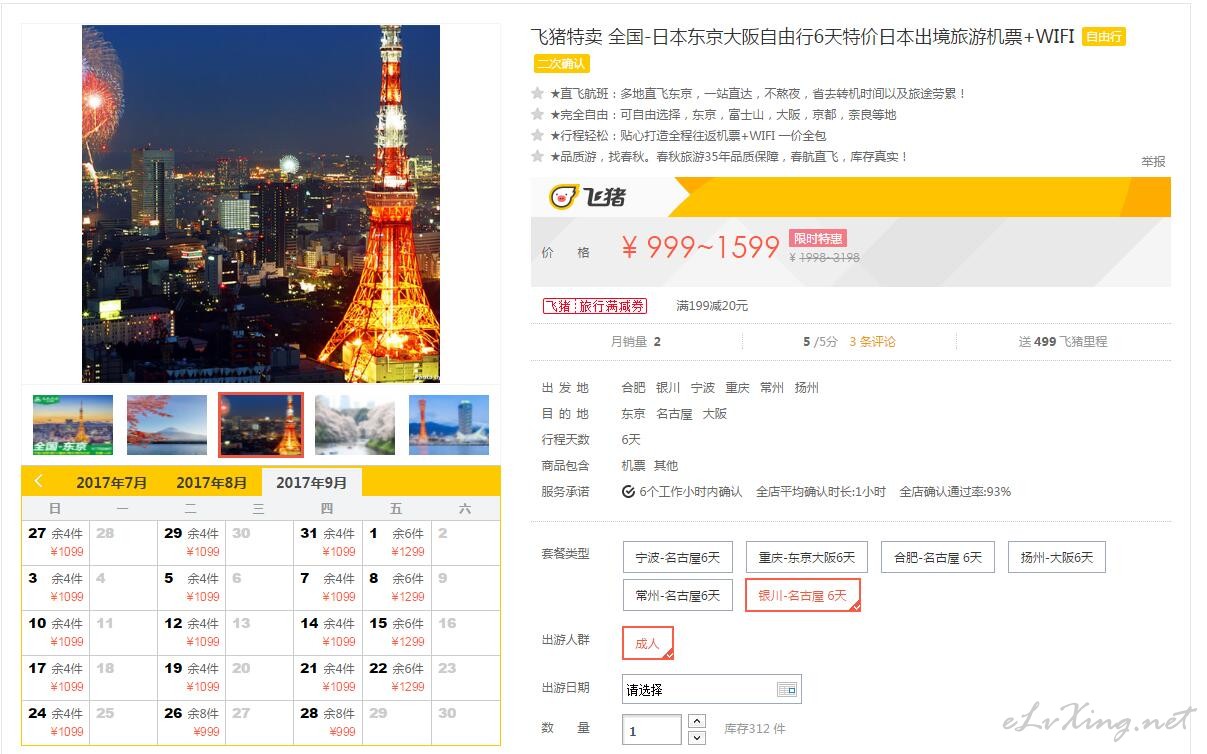The width and height of the screenshot is (1207, 754).
Task: Pick calendar date 17 priced ¥1099
Action: [56, 678]
